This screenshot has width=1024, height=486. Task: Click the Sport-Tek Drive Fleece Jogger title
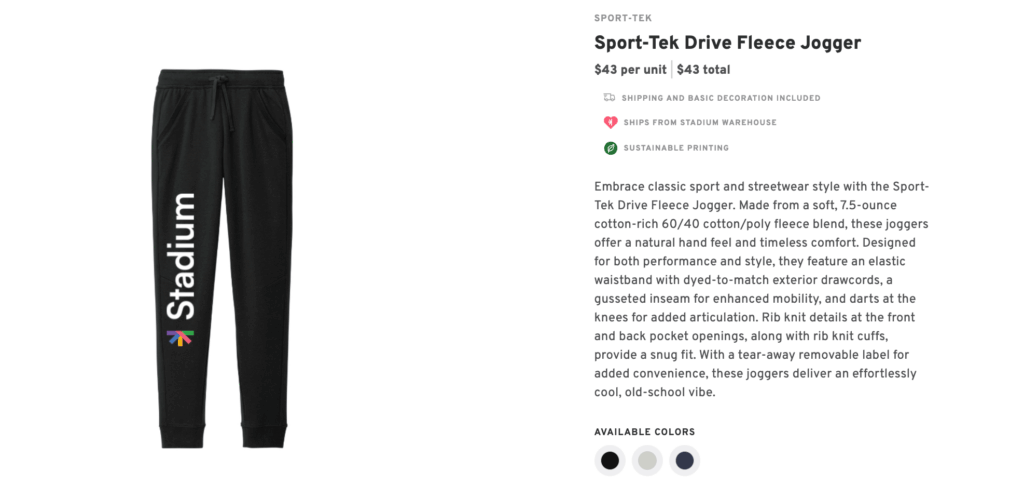click(x=727, y=43)
